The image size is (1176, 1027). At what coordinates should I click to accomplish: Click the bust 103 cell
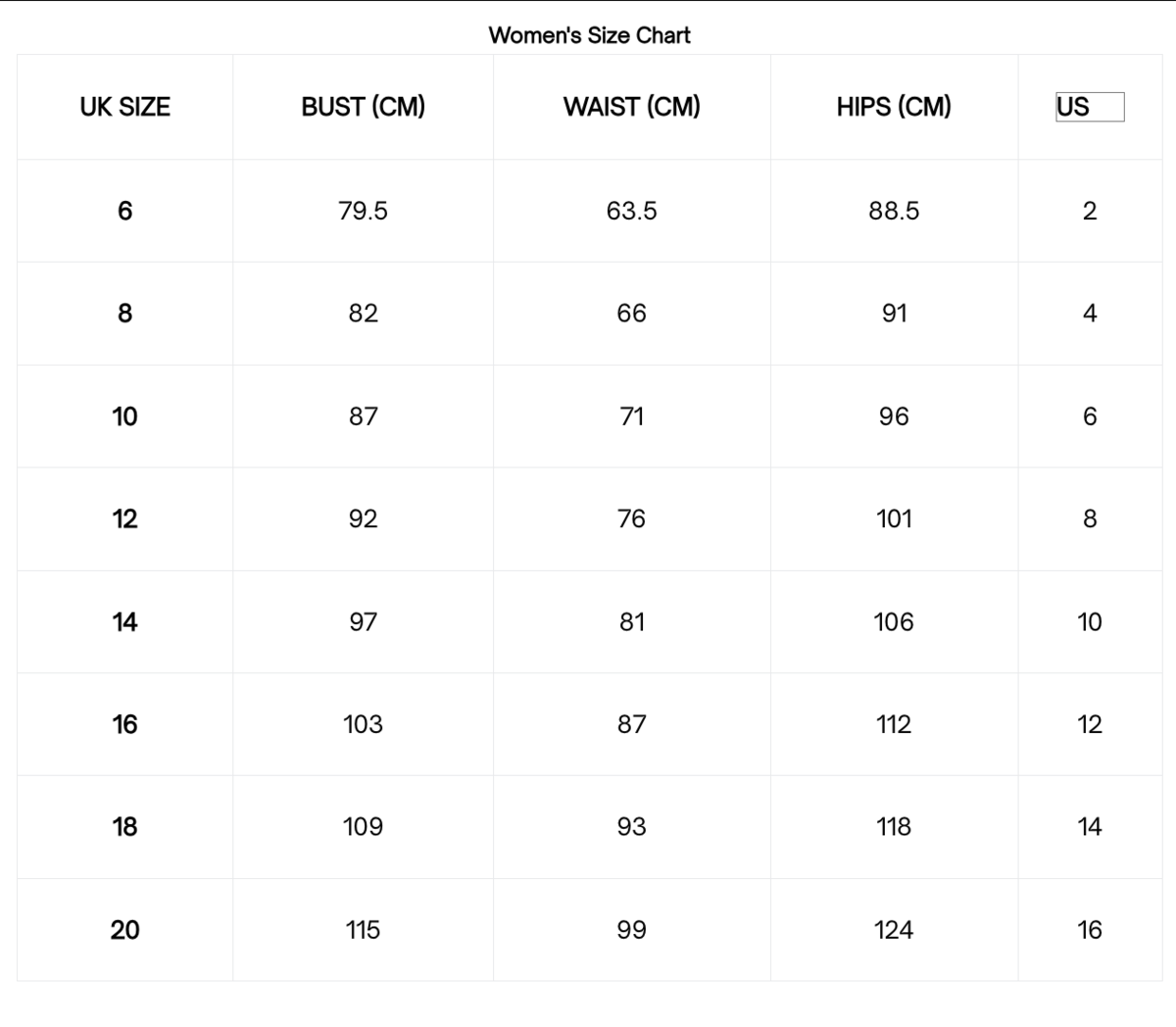click(363, 724)
